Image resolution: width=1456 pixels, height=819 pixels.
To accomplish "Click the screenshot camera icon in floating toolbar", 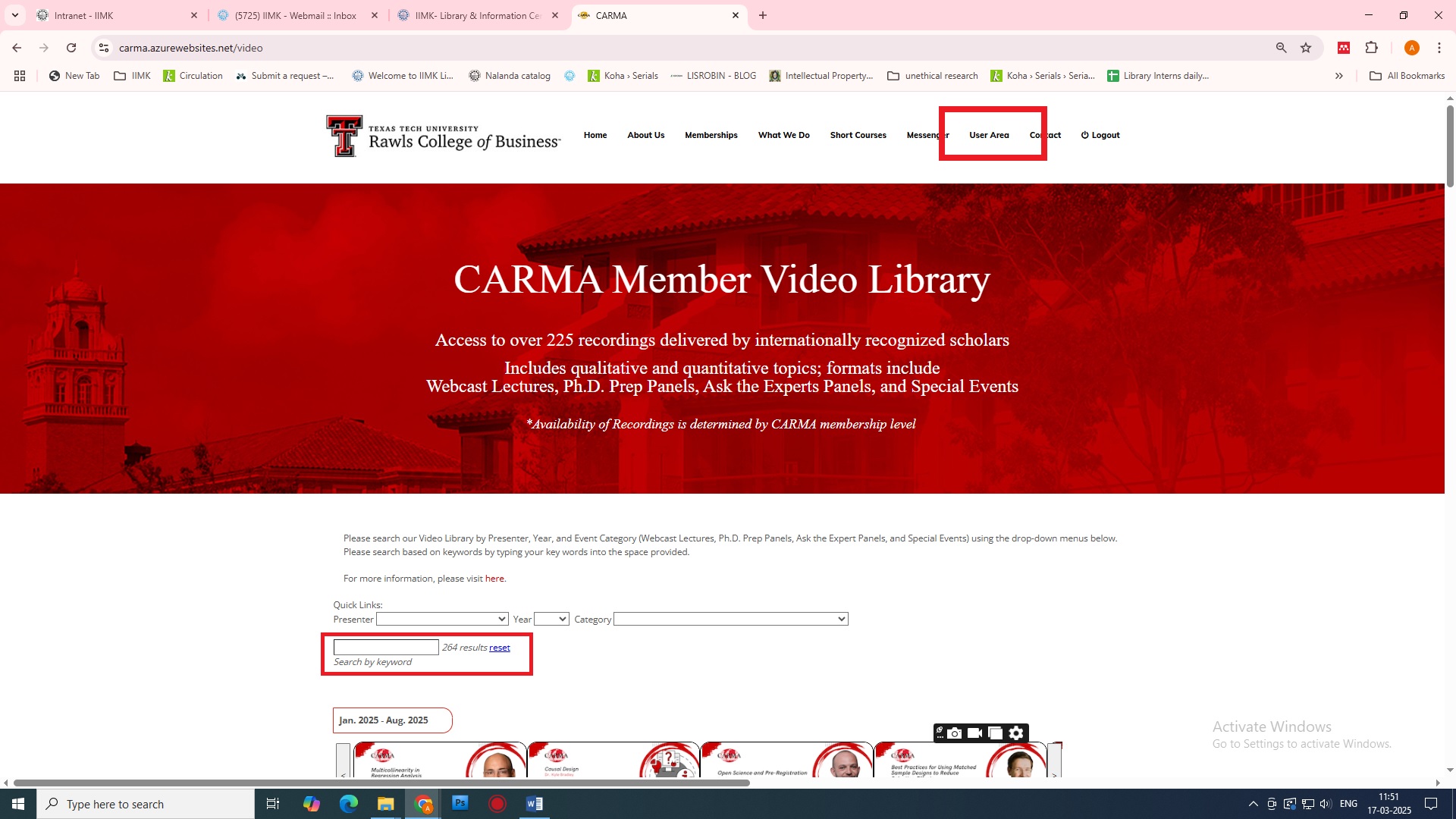I will pyautogui.click(x=955, y=733).
